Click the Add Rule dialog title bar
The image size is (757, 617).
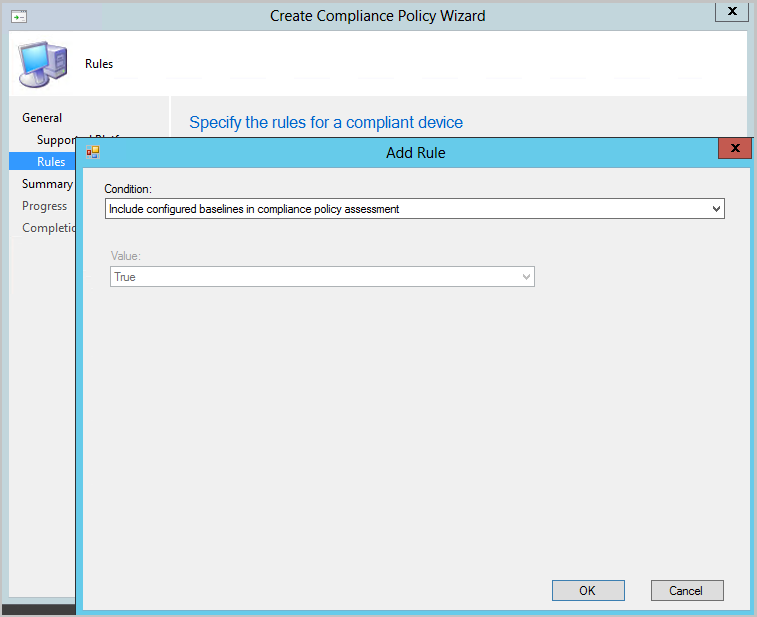tap(415, 153)
